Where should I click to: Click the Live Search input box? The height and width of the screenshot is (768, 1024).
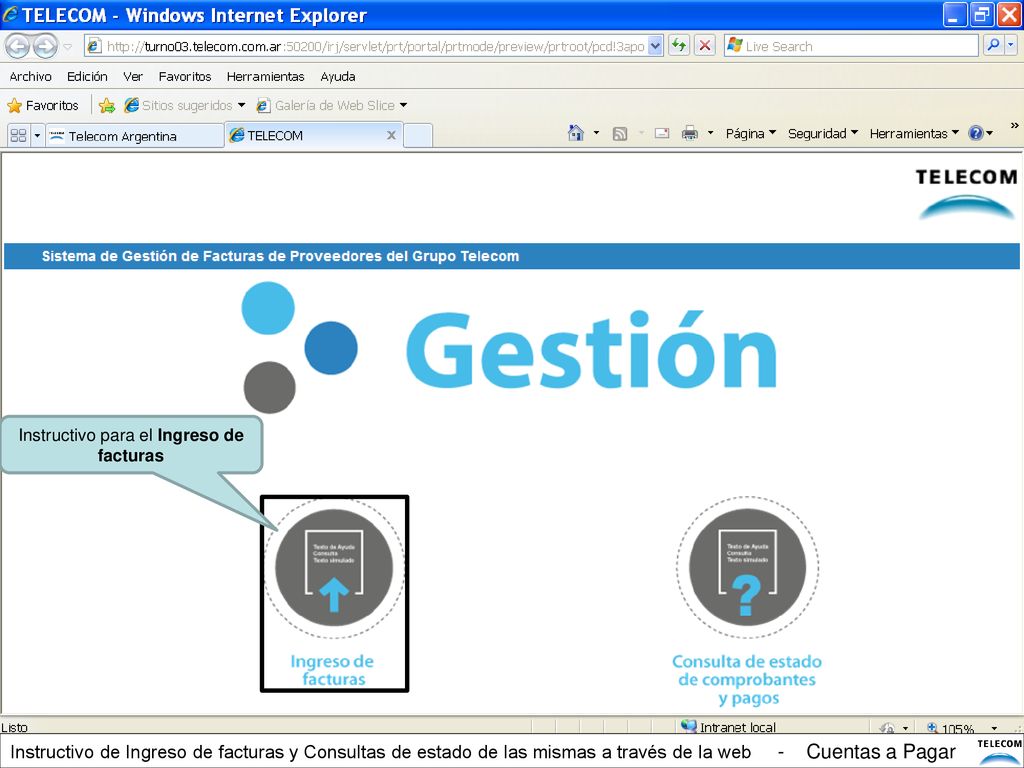851,46
